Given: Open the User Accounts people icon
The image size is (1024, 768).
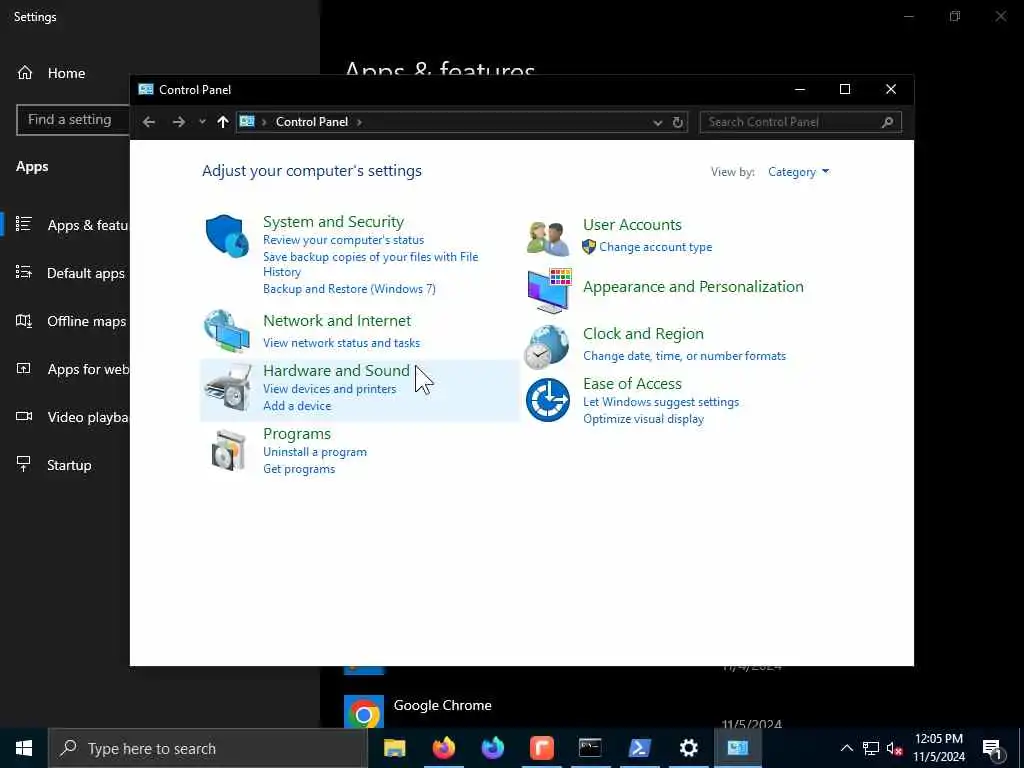Looking at the screenshot, I should click(547, 238).
